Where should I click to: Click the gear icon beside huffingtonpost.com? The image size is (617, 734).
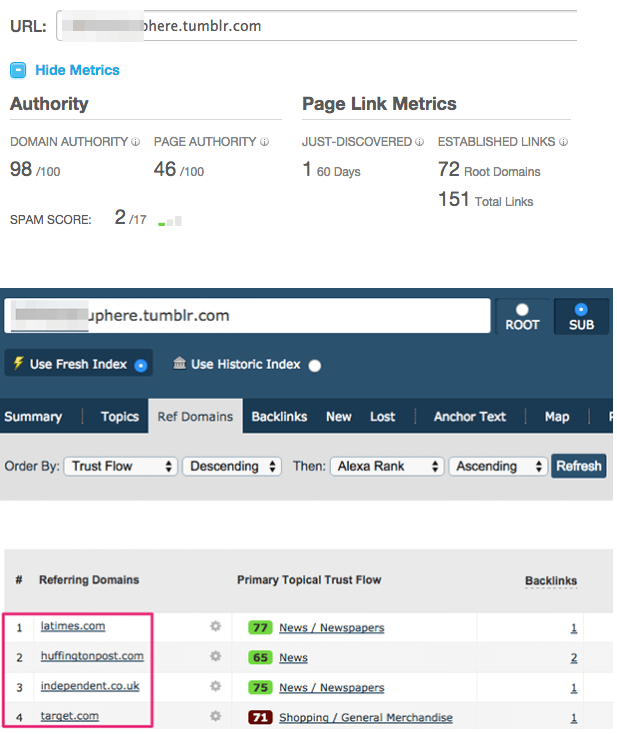tap(214, 657)
